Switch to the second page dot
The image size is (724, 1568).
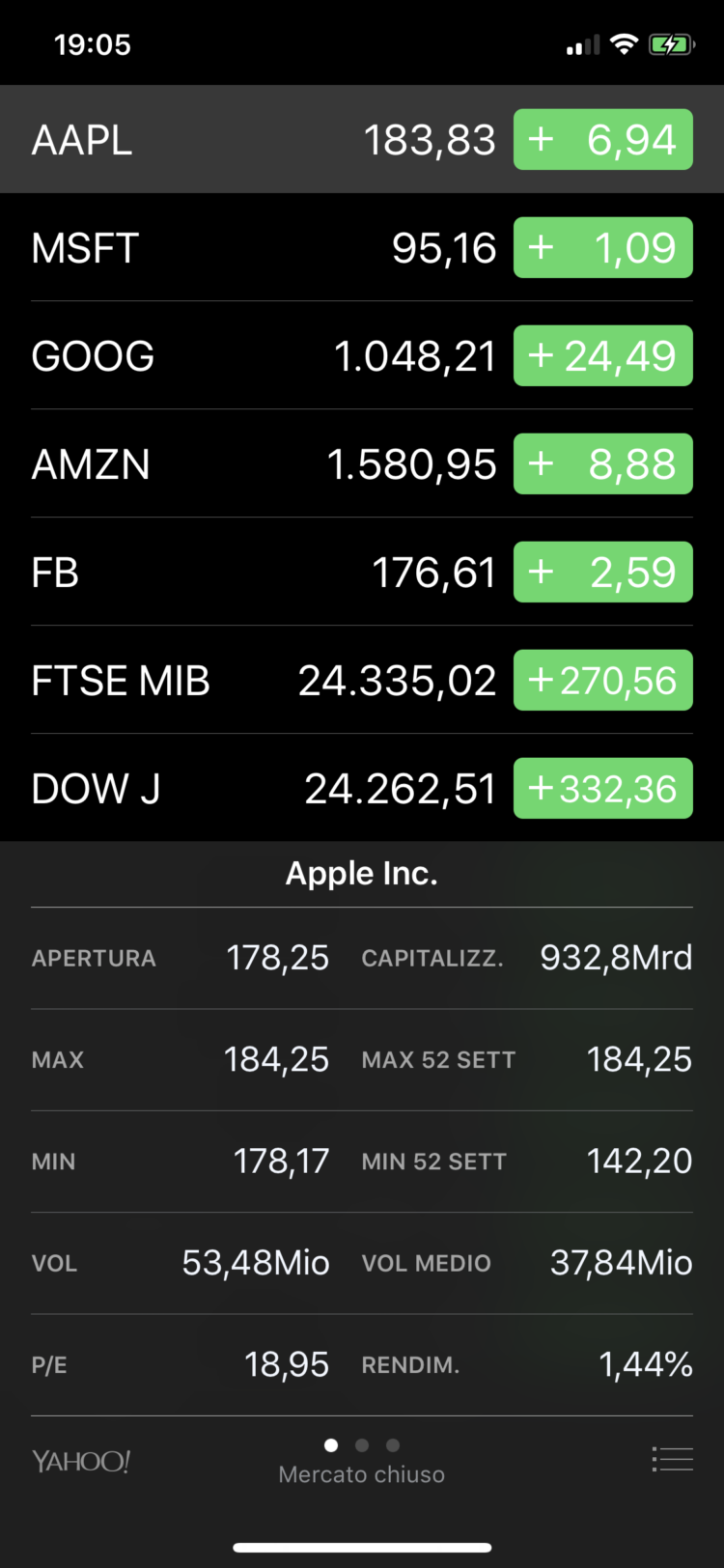click(362, 1445)
